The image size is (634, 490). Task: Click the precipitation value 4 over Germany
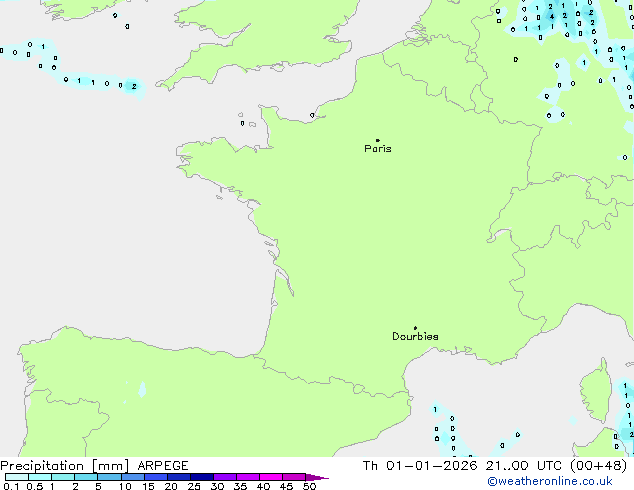(552, 17)
